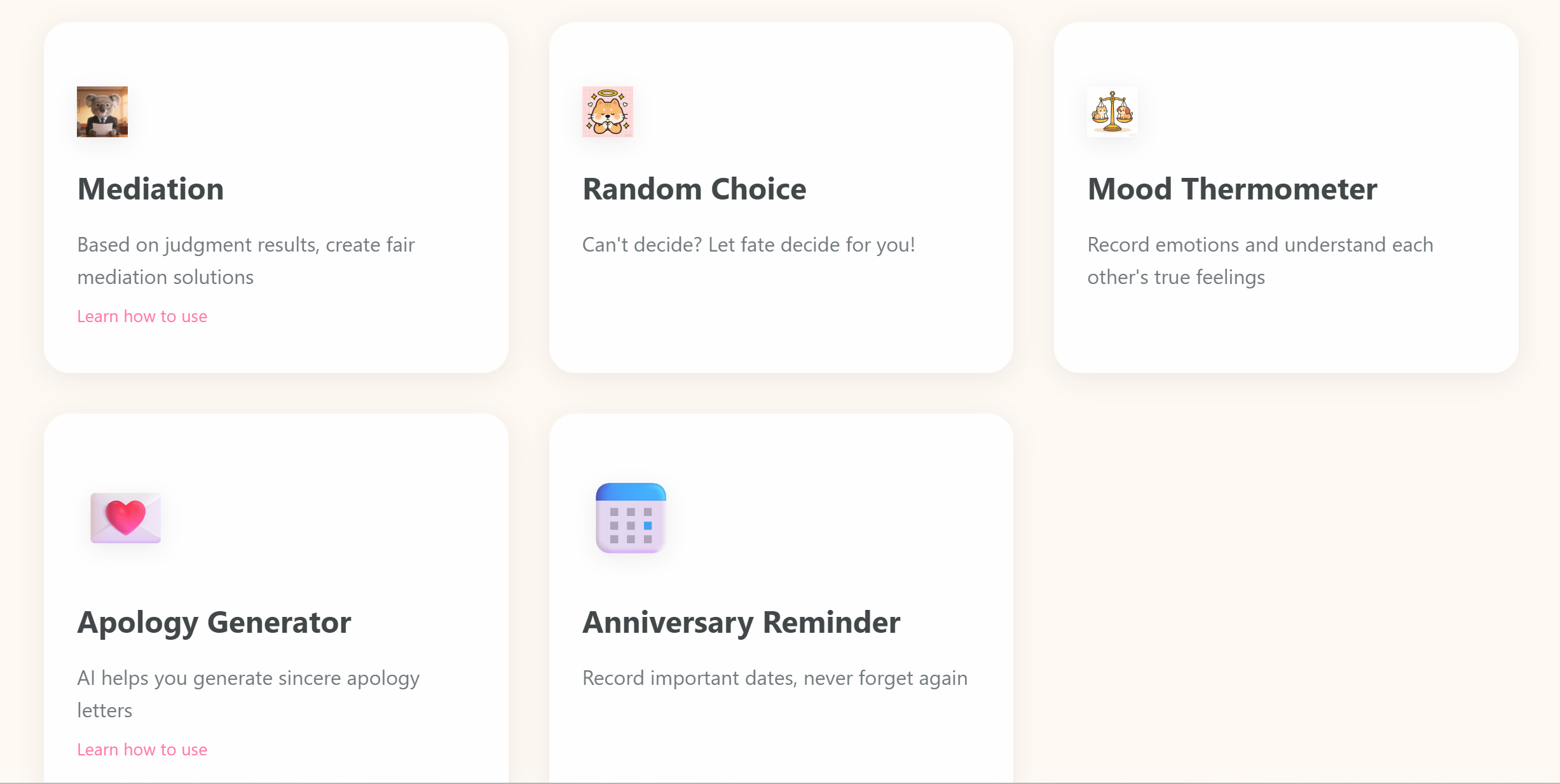Screen dimensions: 1560x784
Task: Select the shiba dog Random Choice icon
Action: (x=607, y=111)
